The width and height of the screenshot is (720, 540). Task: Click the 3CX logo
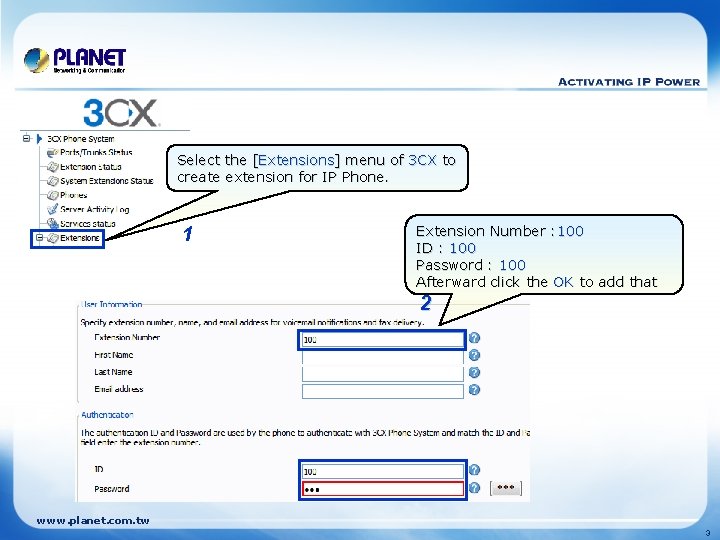point(121,113)
